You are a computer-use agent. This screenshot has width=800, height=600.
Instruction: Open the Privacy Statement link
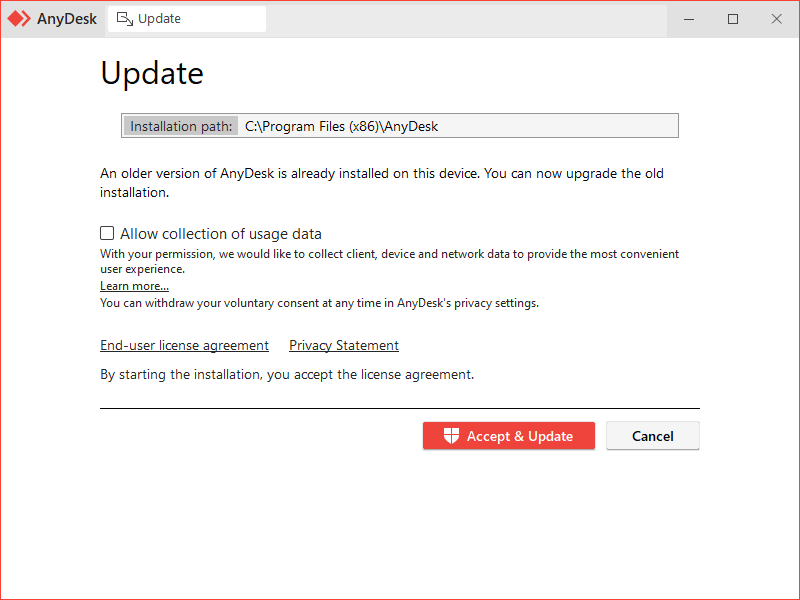[344, 345]
